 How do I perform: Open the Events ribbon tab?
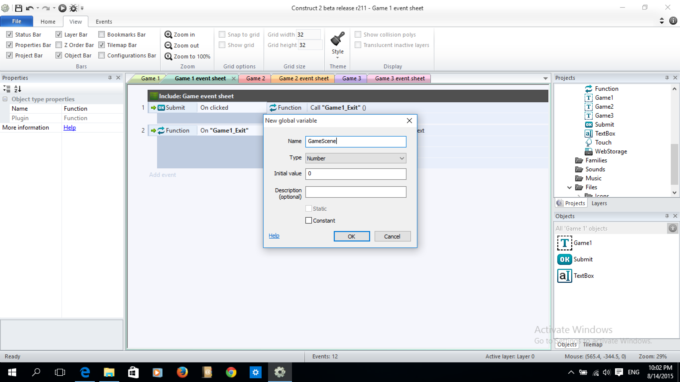coord(104,21)
